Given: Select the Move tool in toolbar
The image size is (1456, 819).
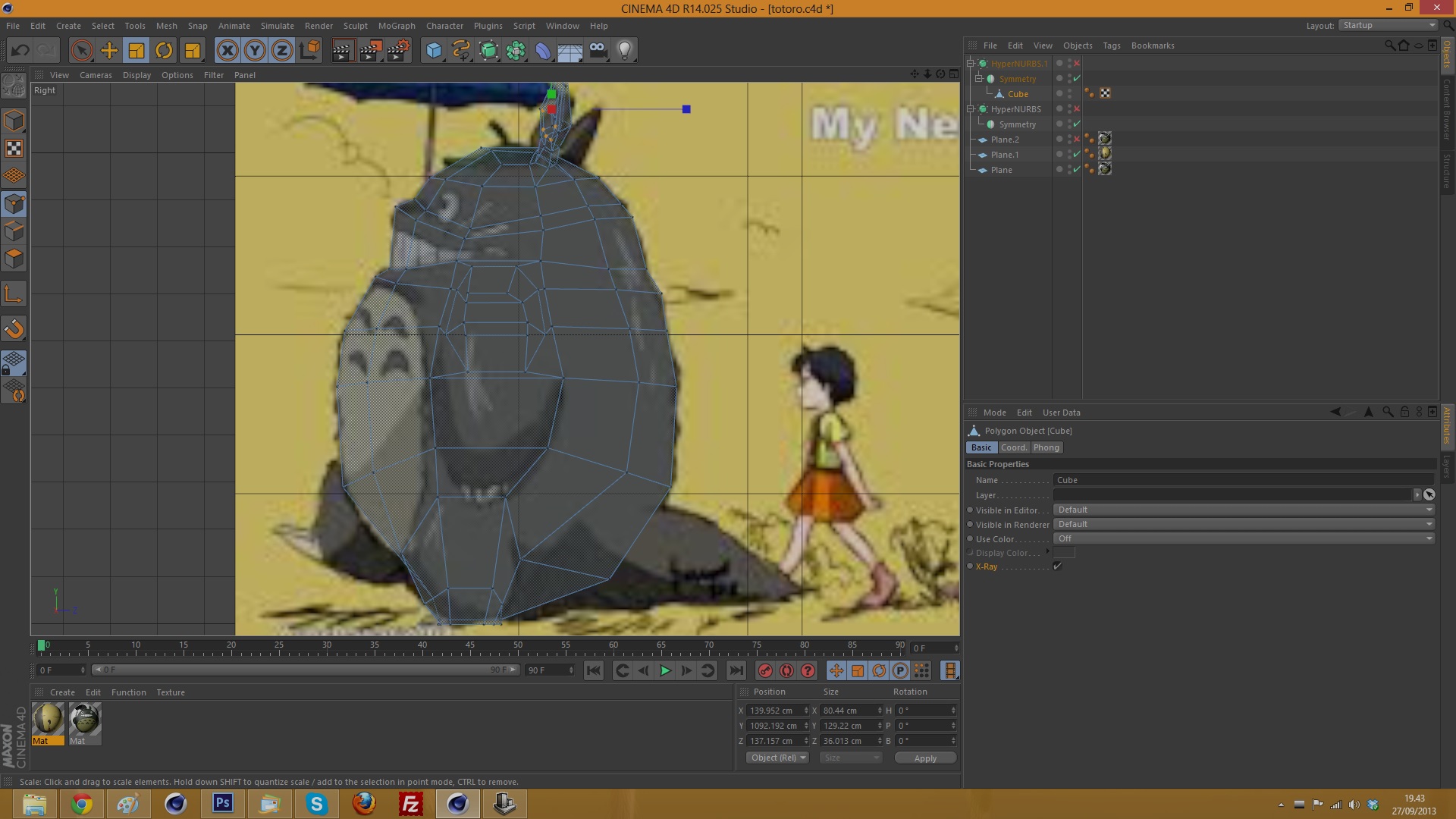Looking at the screenshot, I should click(109, 51).
